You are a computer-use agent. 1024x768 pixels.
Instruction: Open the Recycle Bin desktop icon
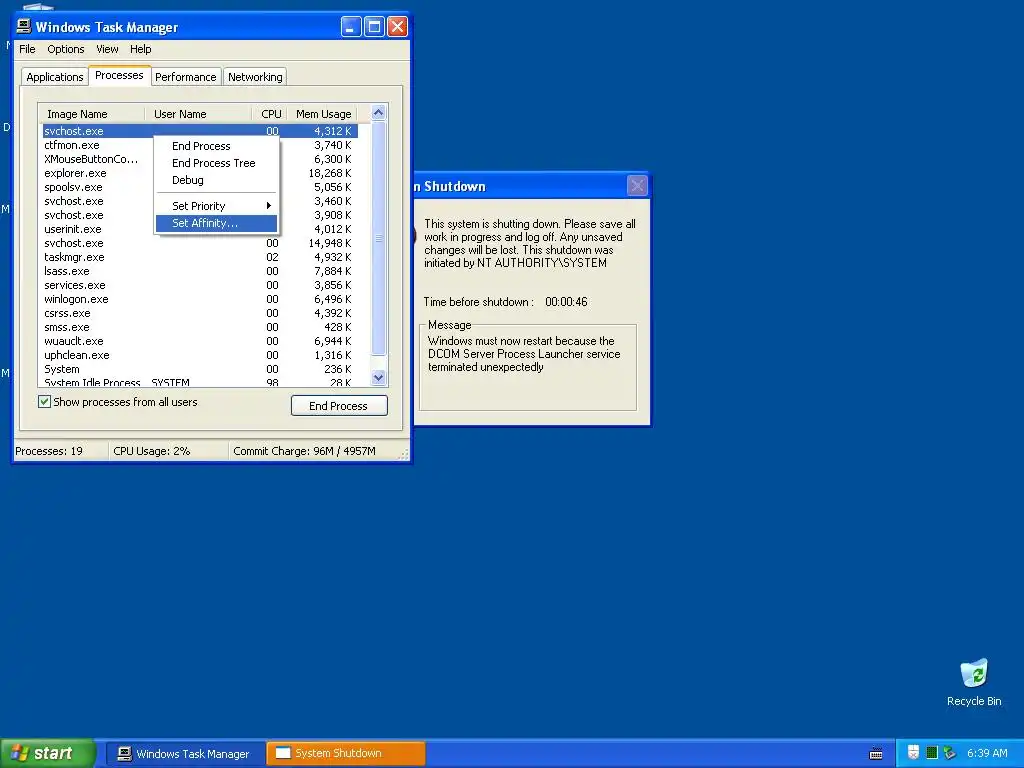point(974,683)
